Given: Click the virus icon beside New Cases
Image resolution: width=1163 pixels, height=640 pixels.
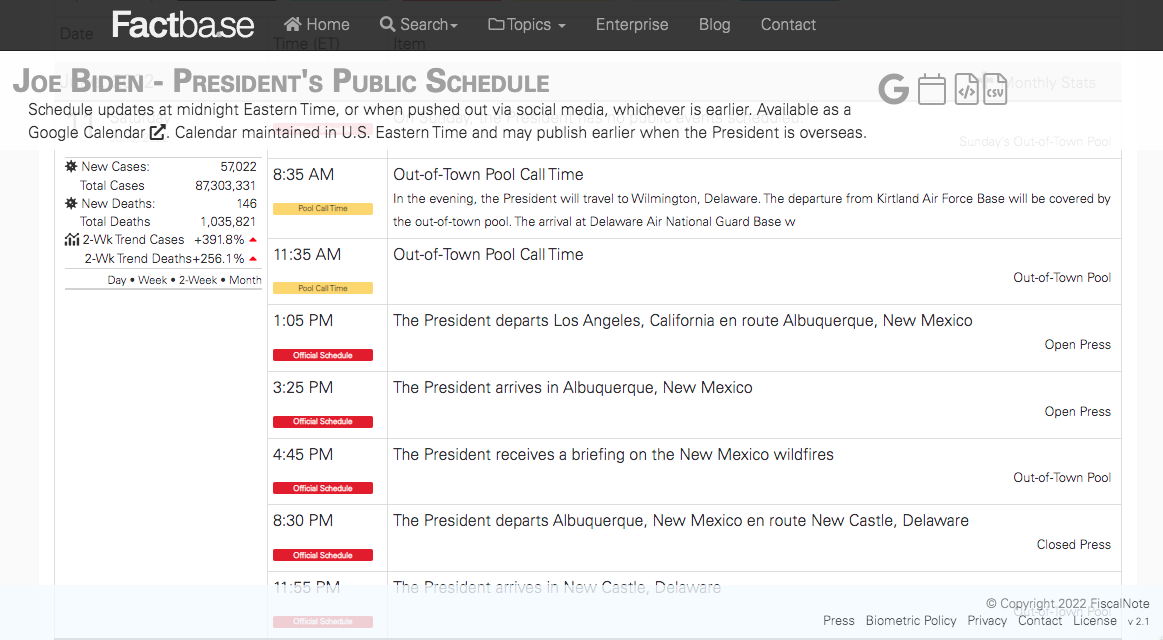Looking at the screenshot, I should pos(71,166).
